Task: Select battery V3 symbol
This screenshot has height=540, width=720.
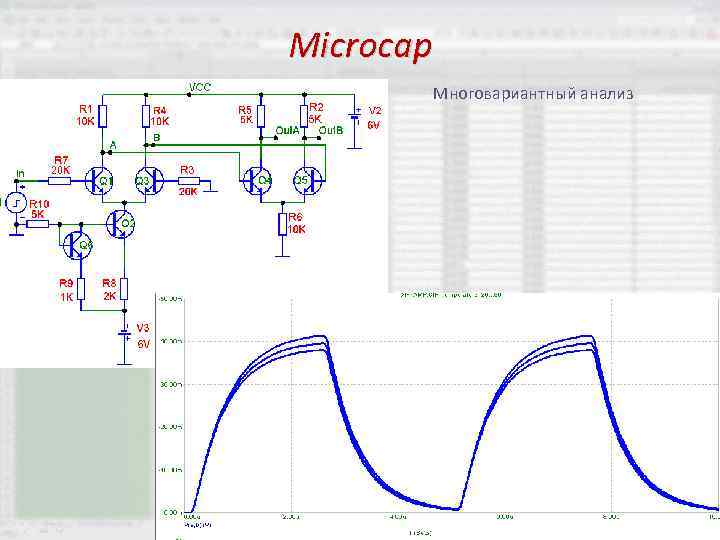Action: tap(124, 334)
